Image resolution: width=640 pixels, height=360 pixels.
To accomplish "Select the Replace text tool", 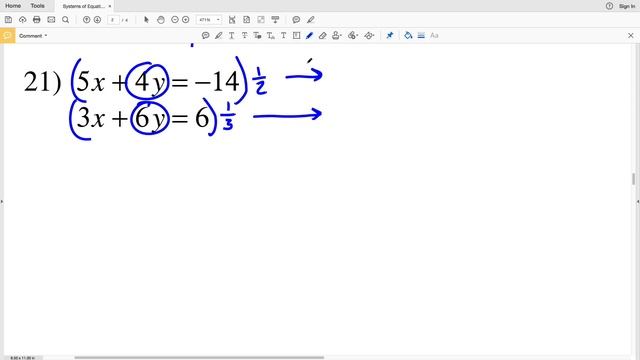I will point(257,36).
